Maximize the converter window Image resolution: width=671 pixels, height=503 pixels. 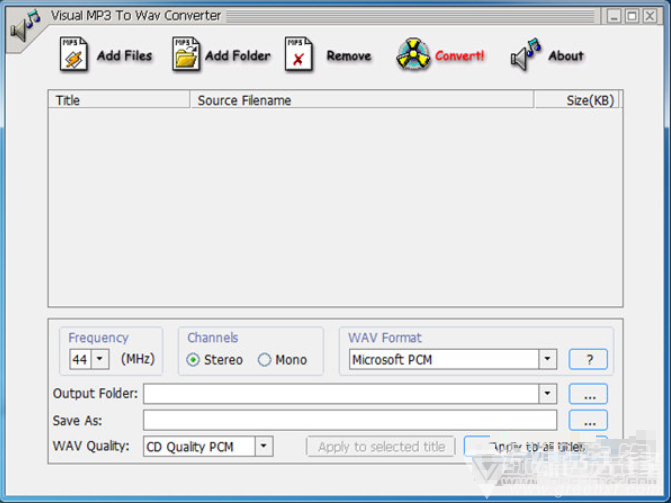[632, 16]
